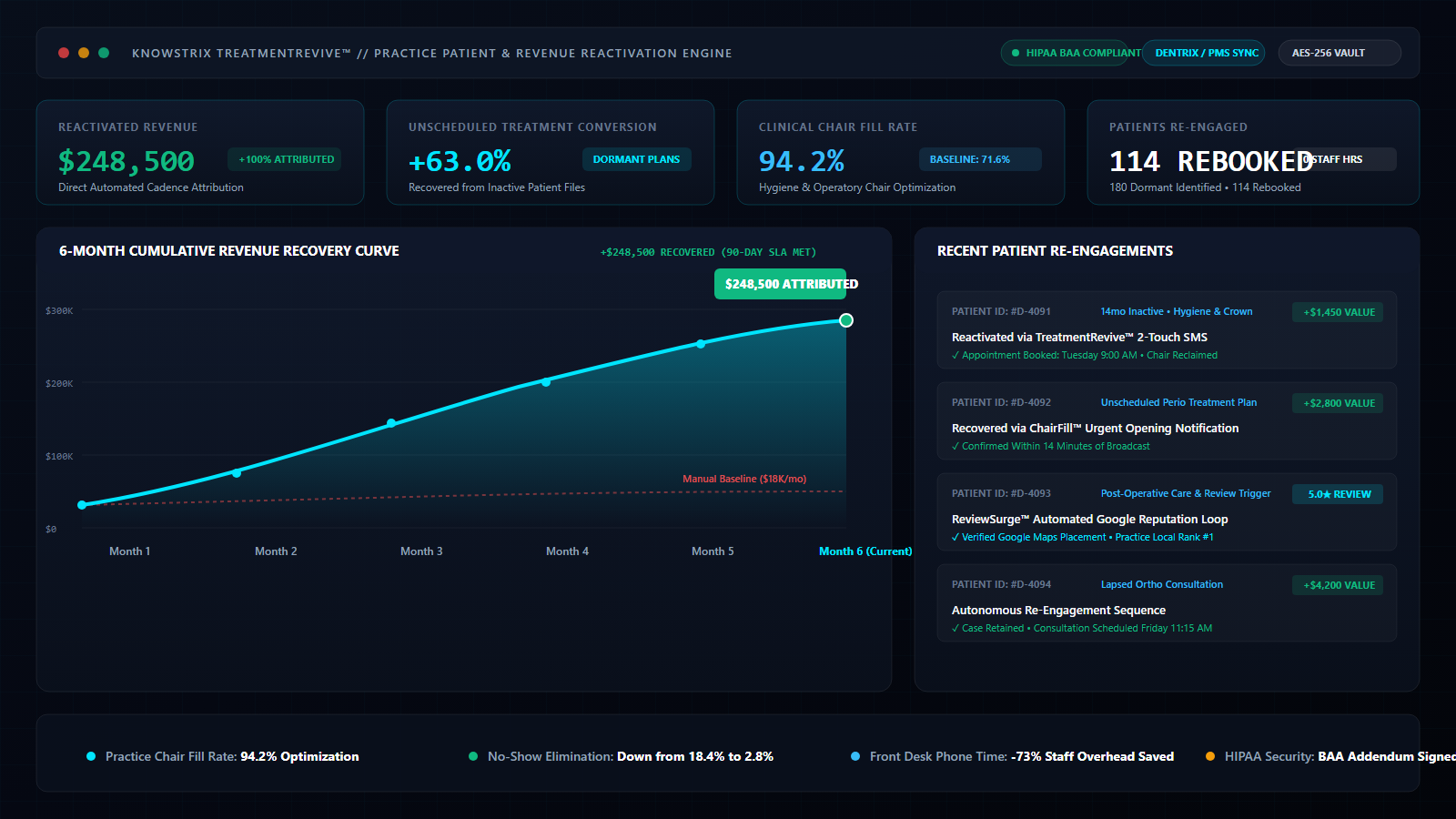Click the red window dot in header
The image size is (1456, 819).
point(64,53)
